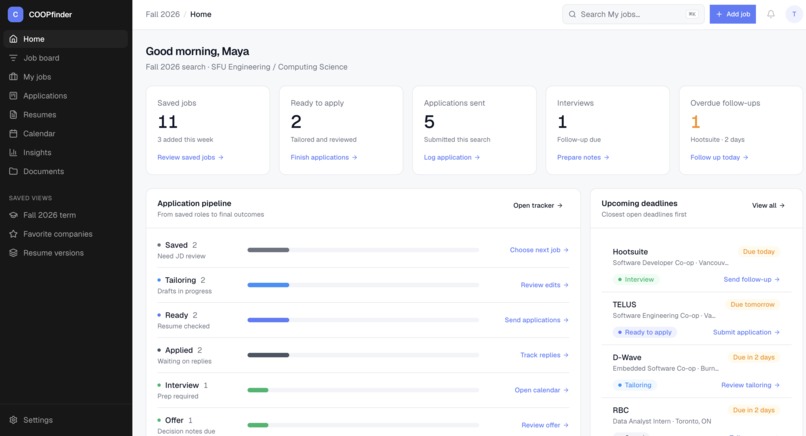Viewport: 806px width, 436px height.
Task: Click the Saved jobs count 11
Action: coord(168,122)
